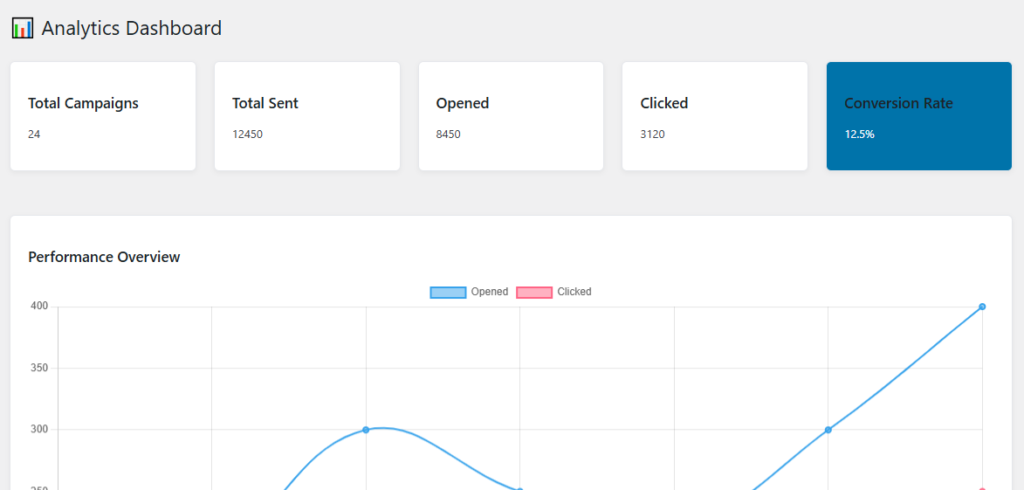Hide the Opened series via legend label
This screenshot has height=490, width=1024.
pyautogui.click(x=489, y=292)
